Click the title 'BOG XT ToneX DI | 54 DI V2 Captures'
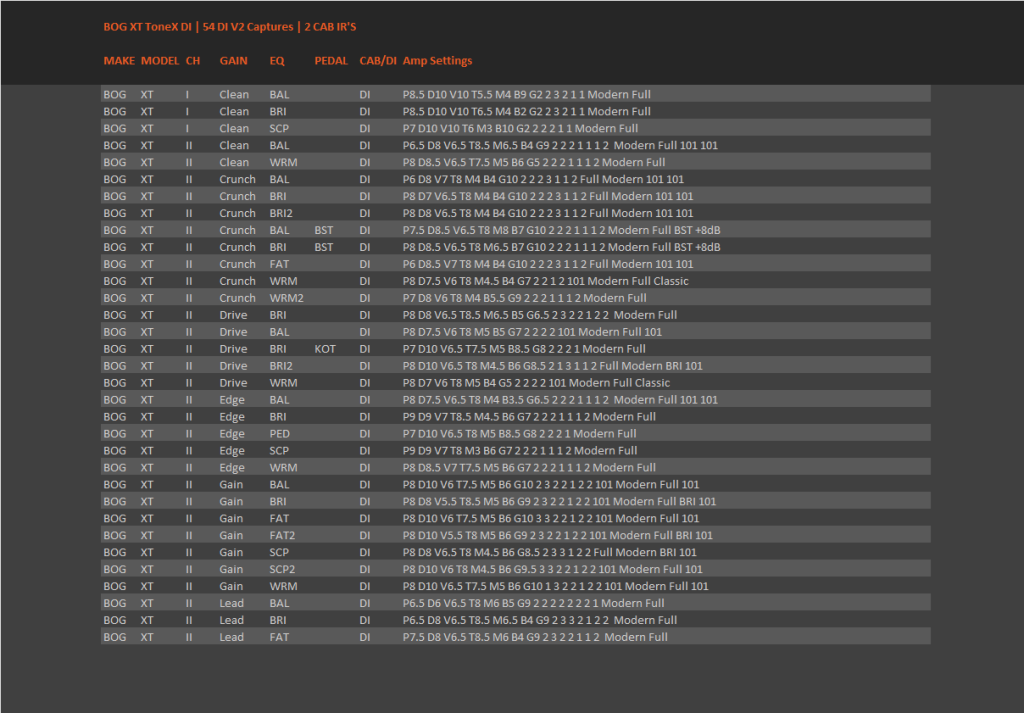 coord(199,27)
